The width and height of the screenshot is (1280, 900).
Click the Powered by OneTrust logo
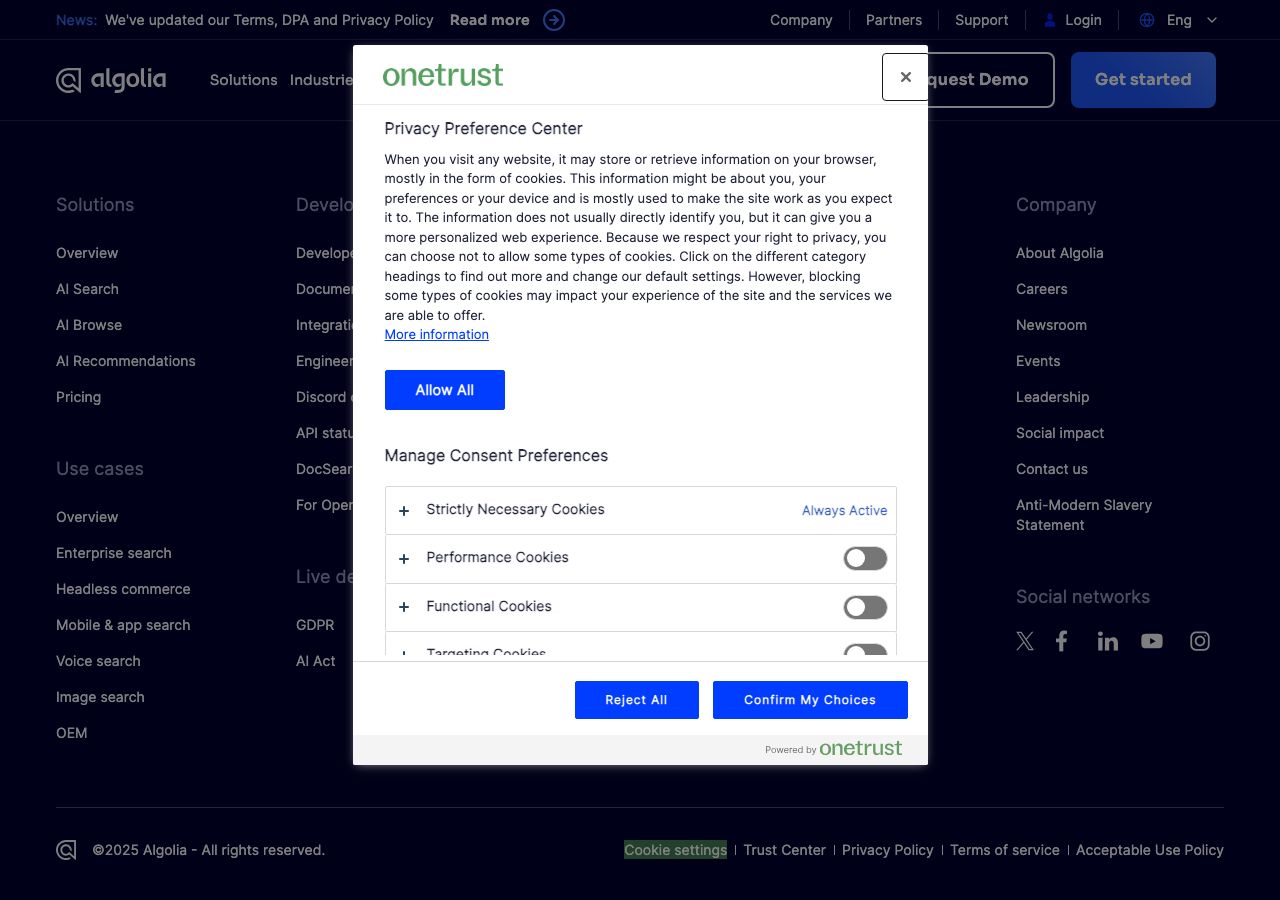(860, 748)
